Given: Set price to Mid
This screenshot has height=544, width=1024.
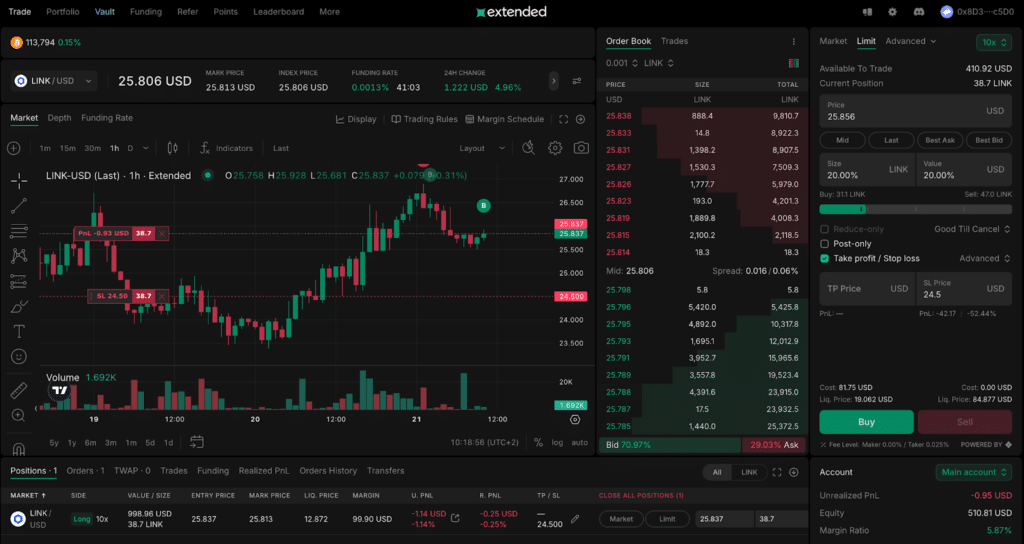Looking at the screenshot, I should (x=842, y=140).
